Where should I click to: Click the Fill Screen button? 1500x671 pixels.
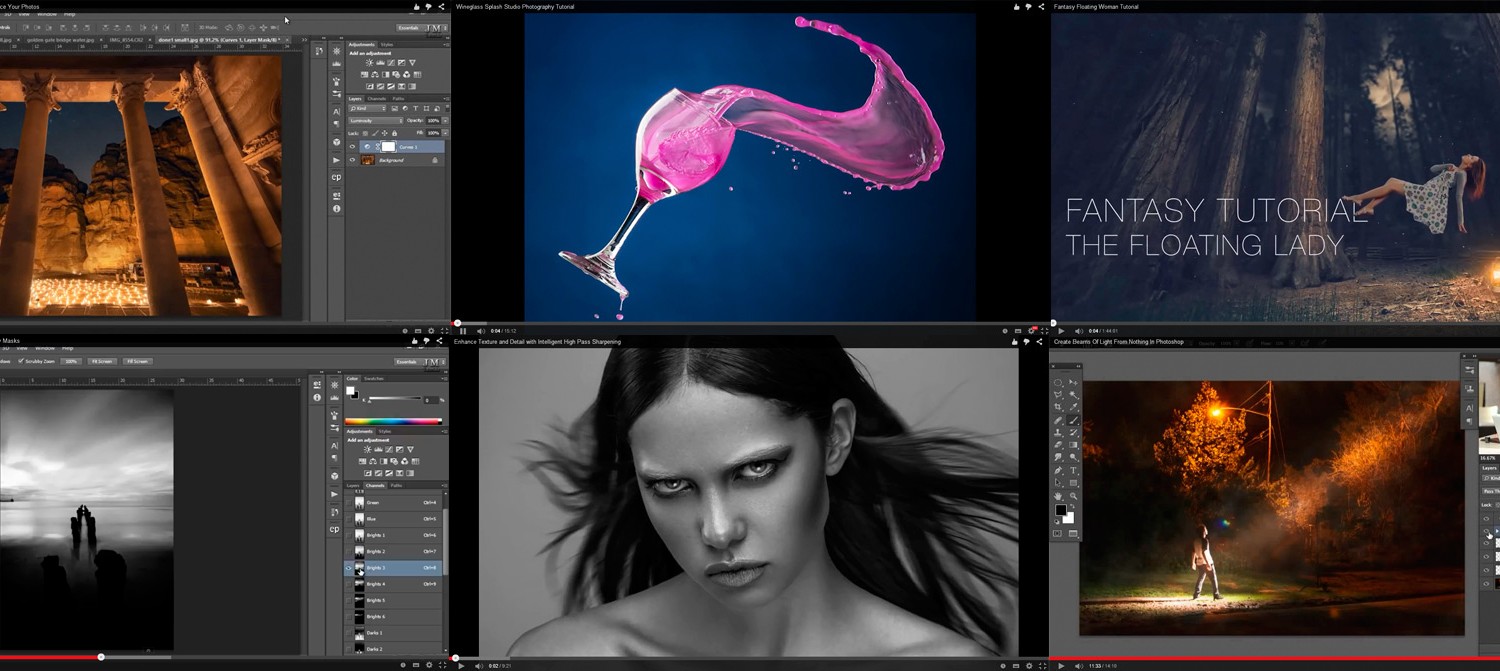[x=138, y=361]
